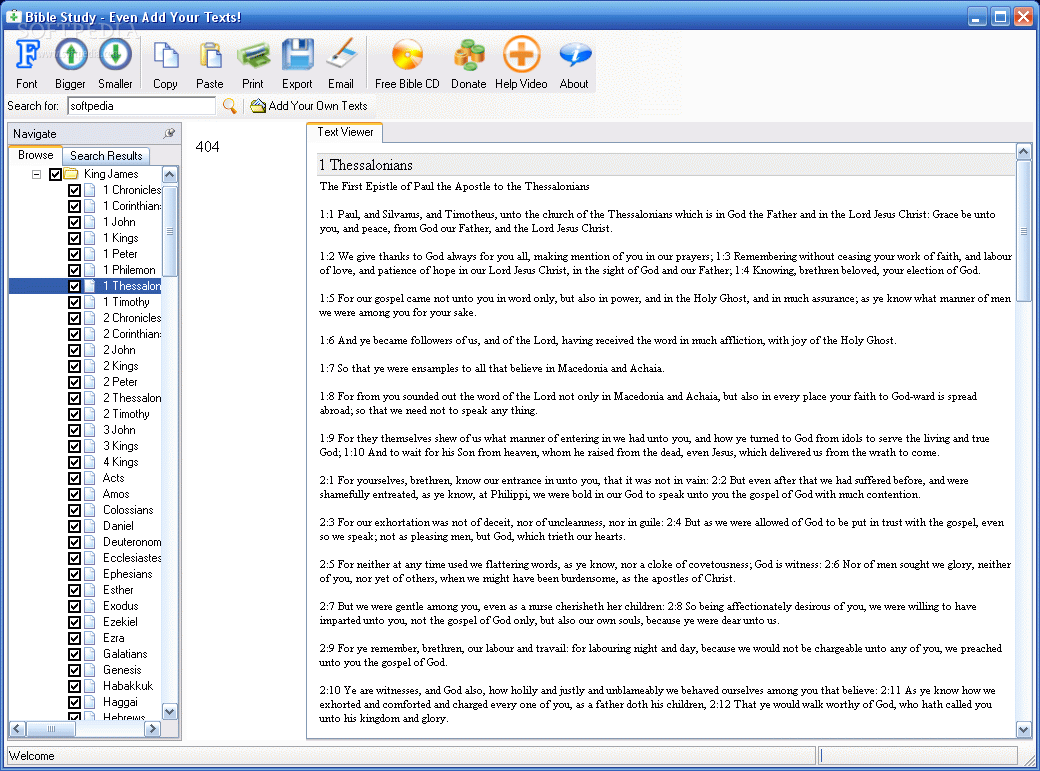The image size is (1040, 771).
Task: Click the Free Bible CD icon
Action: tap(407, 54)
